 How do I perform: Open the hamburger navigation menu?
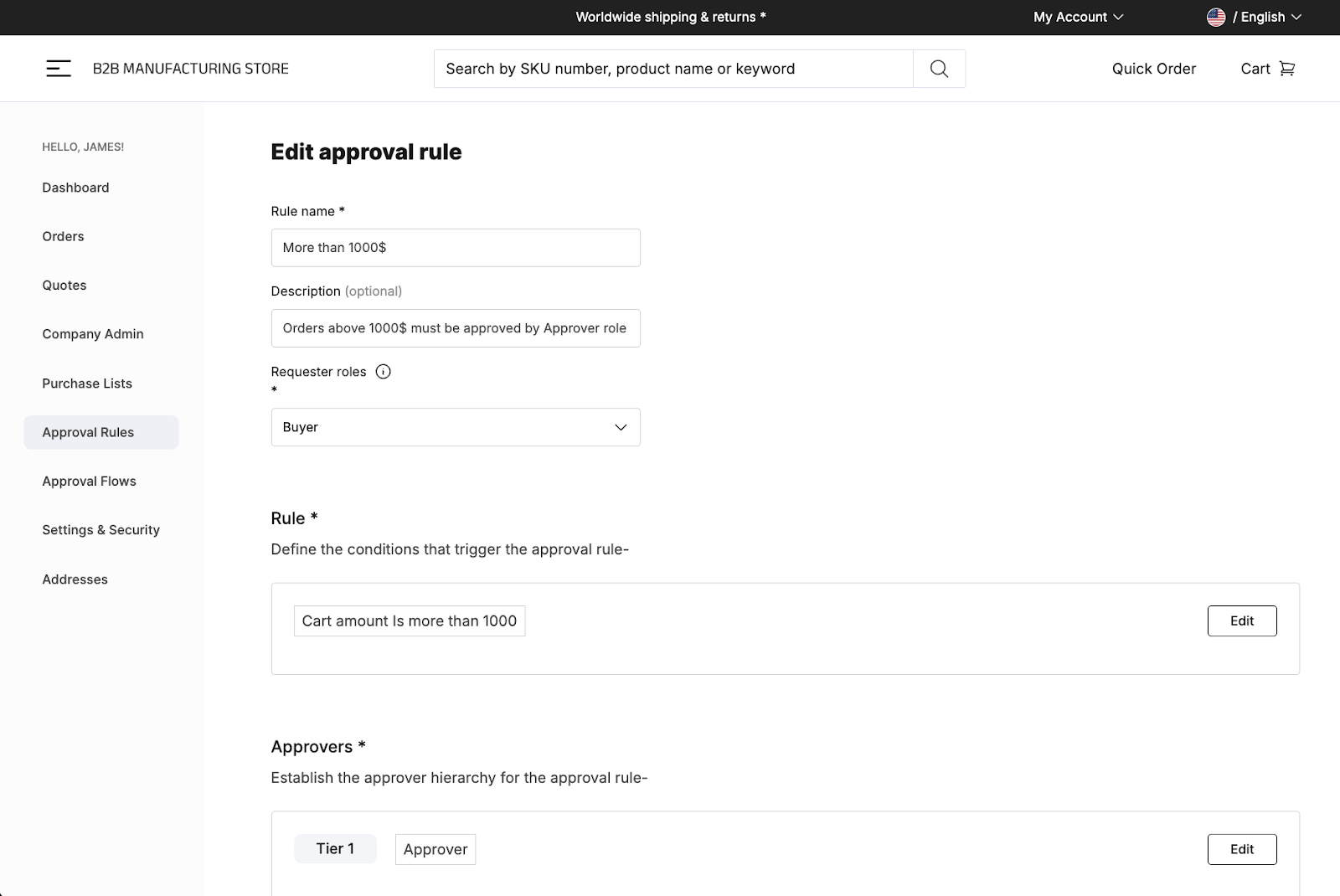coord(59,69)
